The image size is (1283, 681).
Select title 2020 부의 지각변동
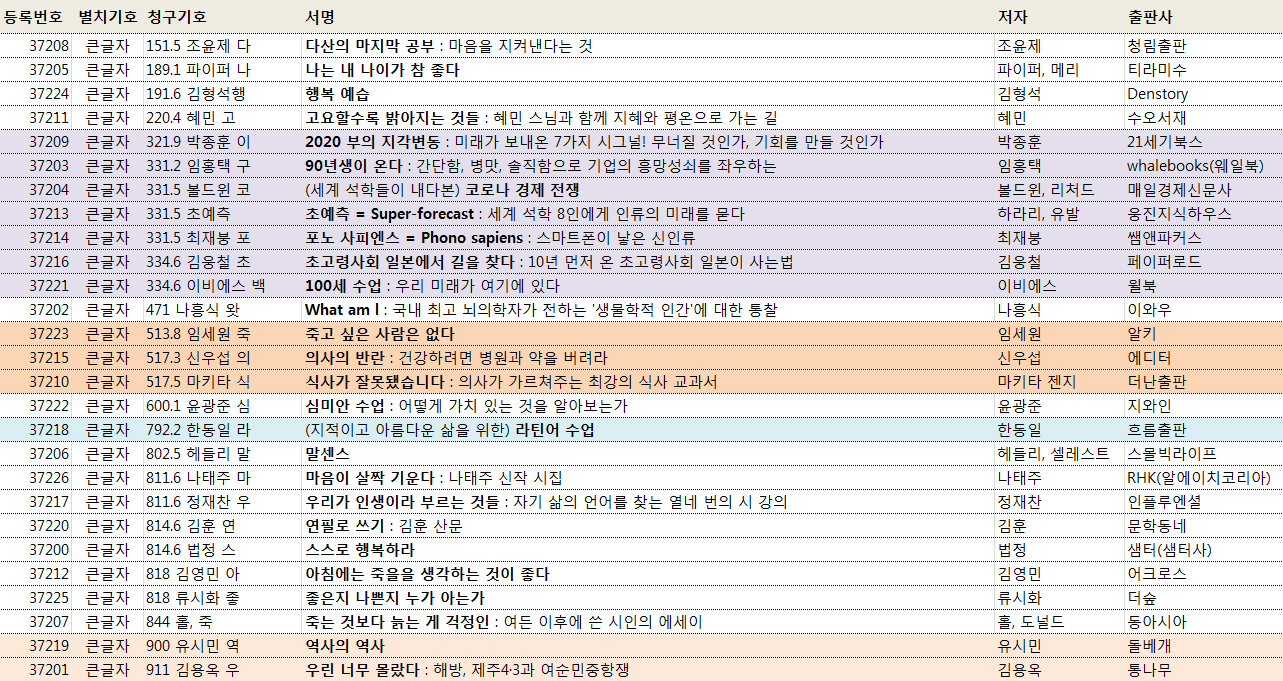(372, 142)
